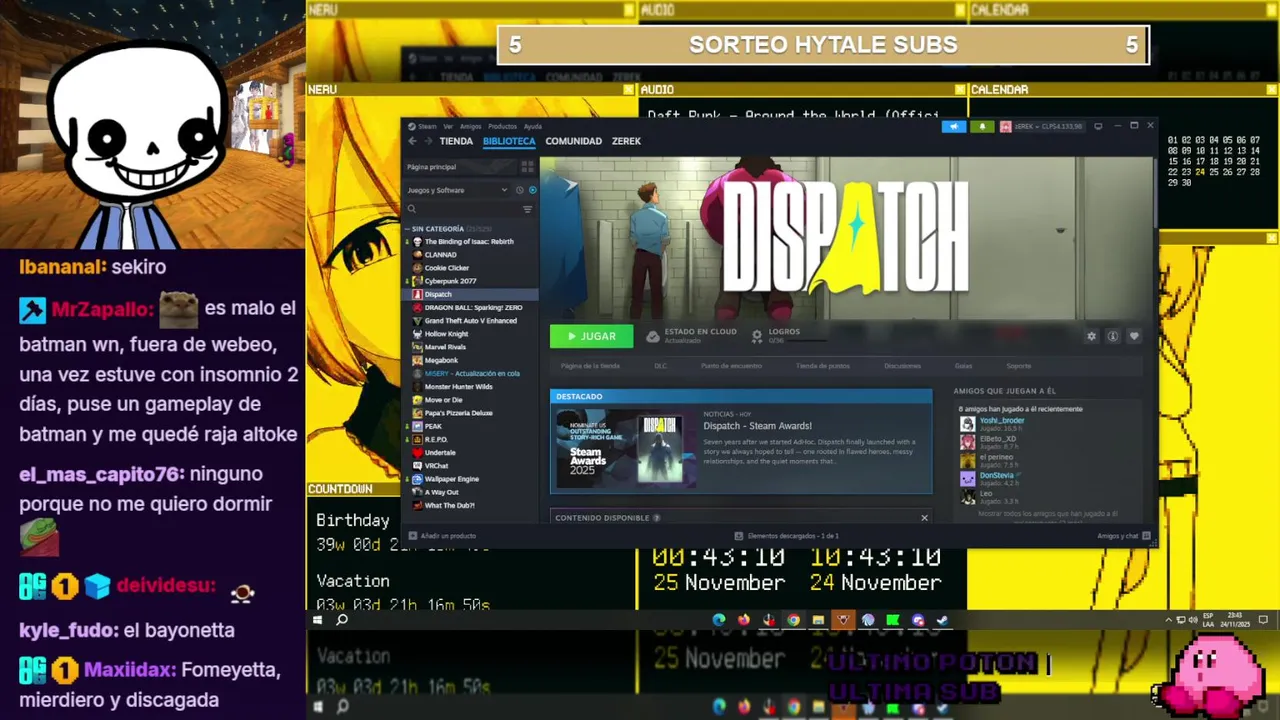Select Papa's Pizzeria Deluxe
Viewport: 1280px width, 720px height.
[x=458, y=413]
